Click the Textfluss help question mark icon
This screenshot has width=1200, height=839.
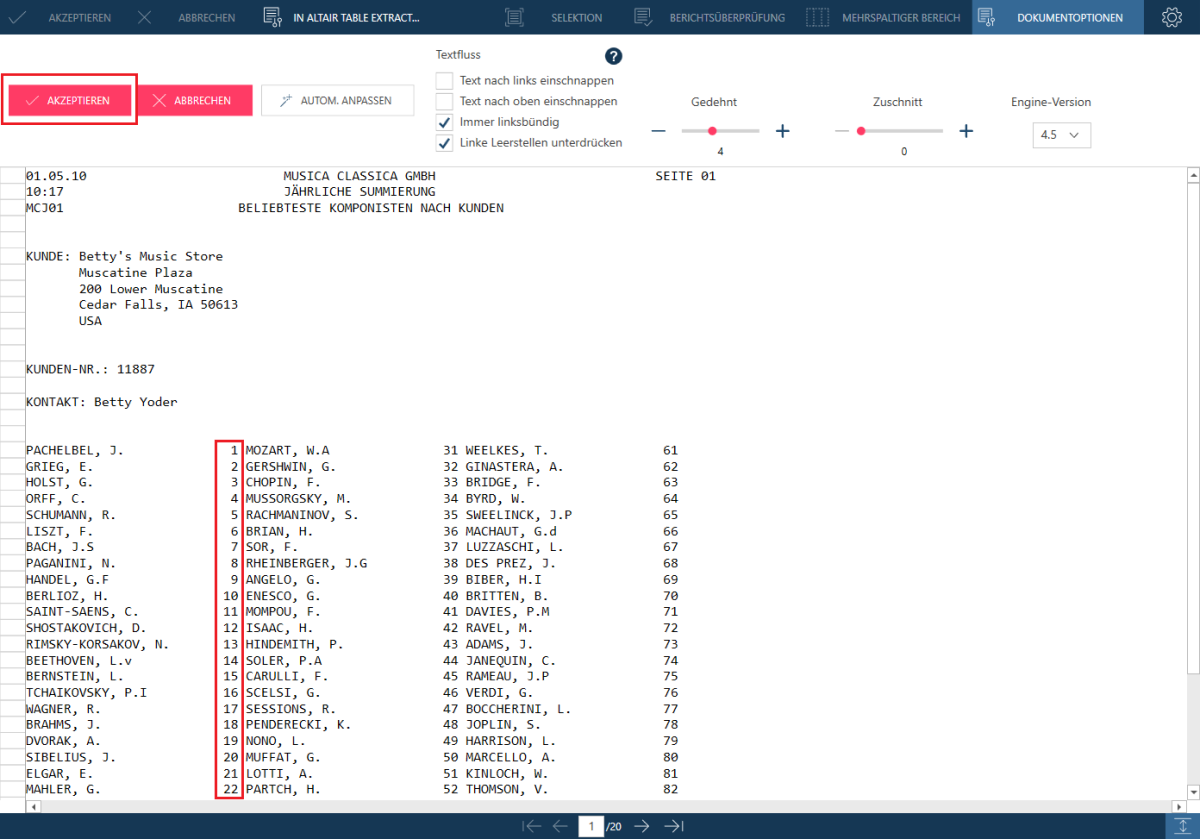(614, 56)
